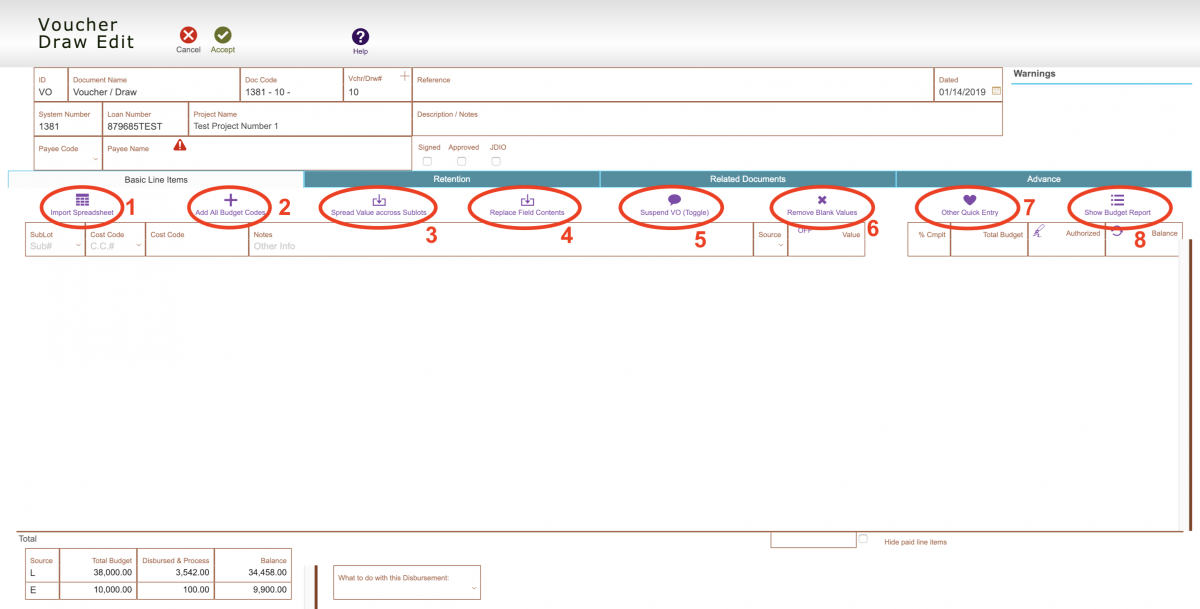Enable Hide paid line items
The height and width of the screenshot is (609, 1200).
[x=863, y=539]
